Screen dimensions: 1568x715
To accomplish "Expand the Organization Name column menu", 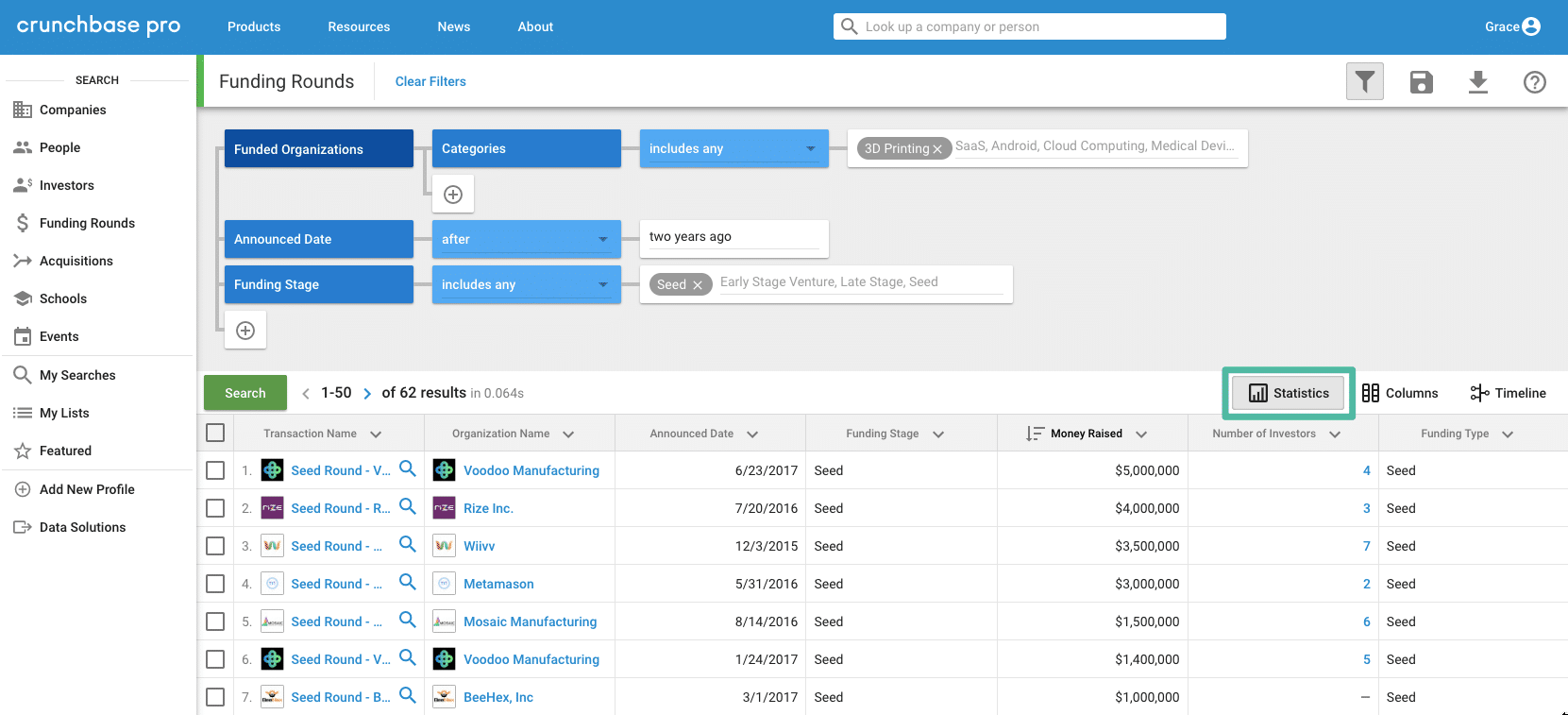I will pyautogui.click(x=568, y=434).
